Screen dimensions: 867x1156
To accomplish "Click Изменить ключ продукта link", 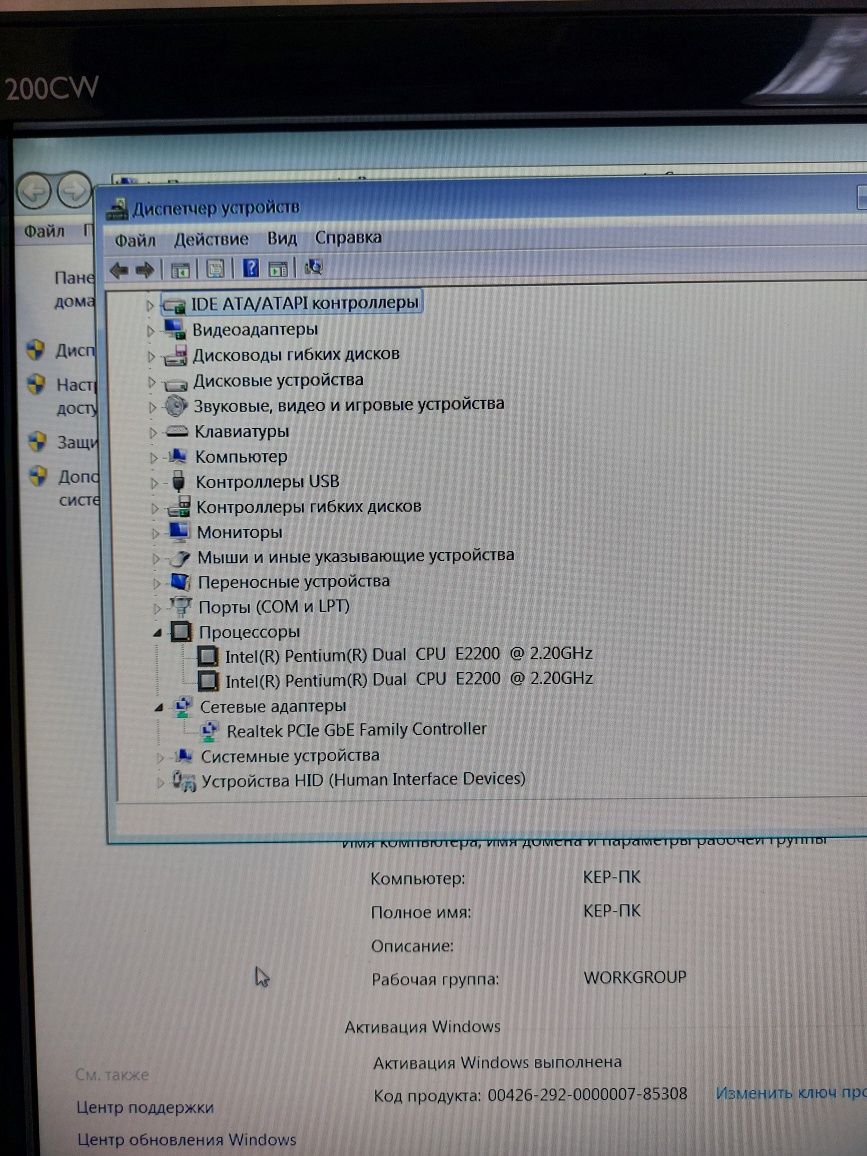I will coord(791,1093).
